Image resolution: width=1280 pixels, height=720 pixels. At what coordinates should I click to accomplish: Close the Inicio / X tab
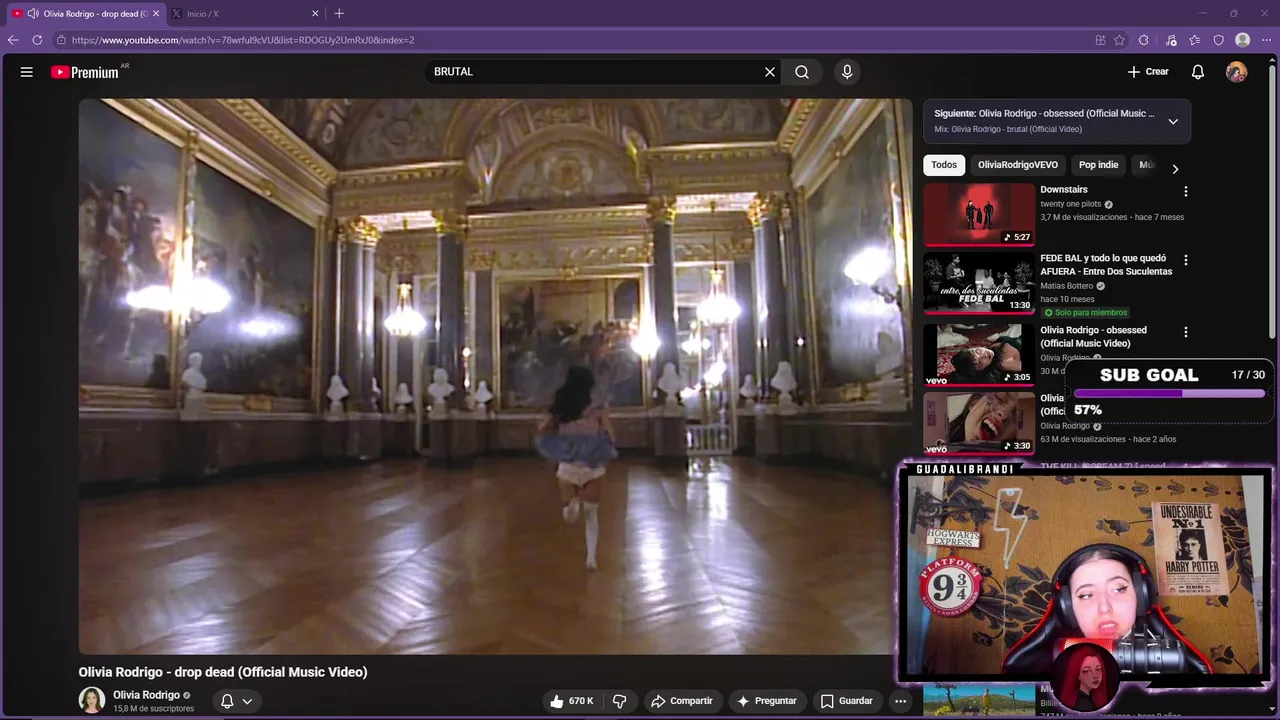click(x=315, y=14)
